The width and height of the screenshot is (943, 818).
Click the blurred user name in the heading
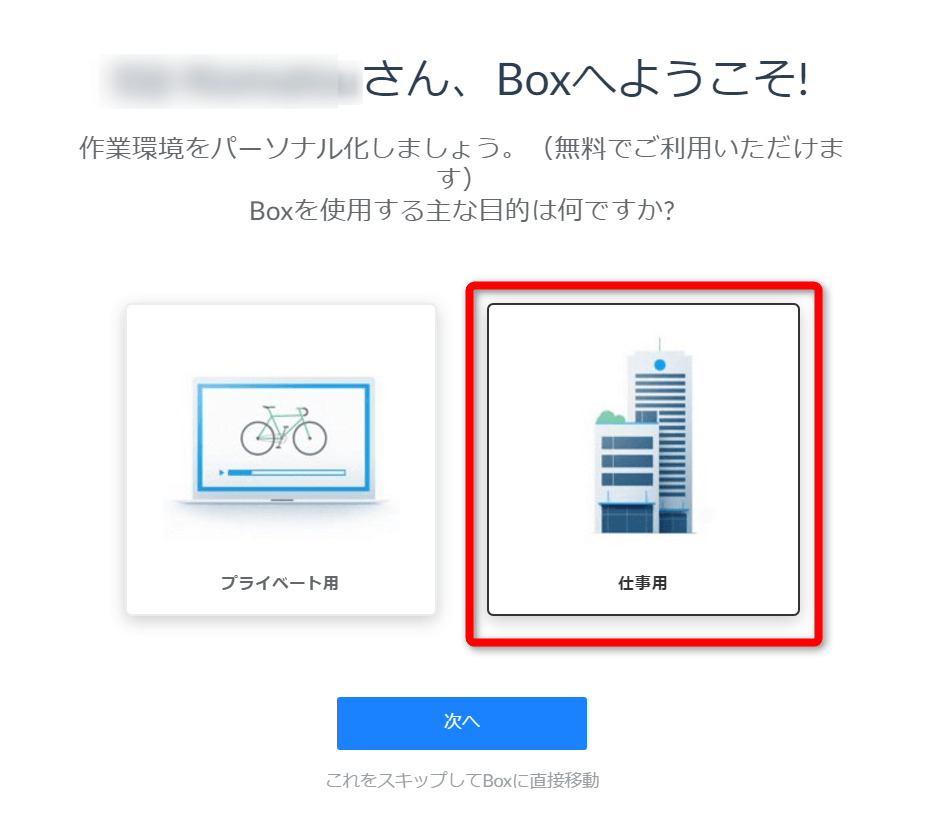click(230, 81)
